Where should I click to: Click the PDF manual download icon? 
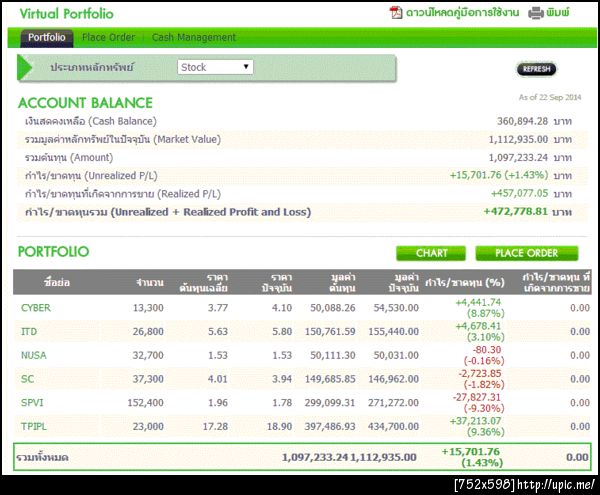click(396, 13)
